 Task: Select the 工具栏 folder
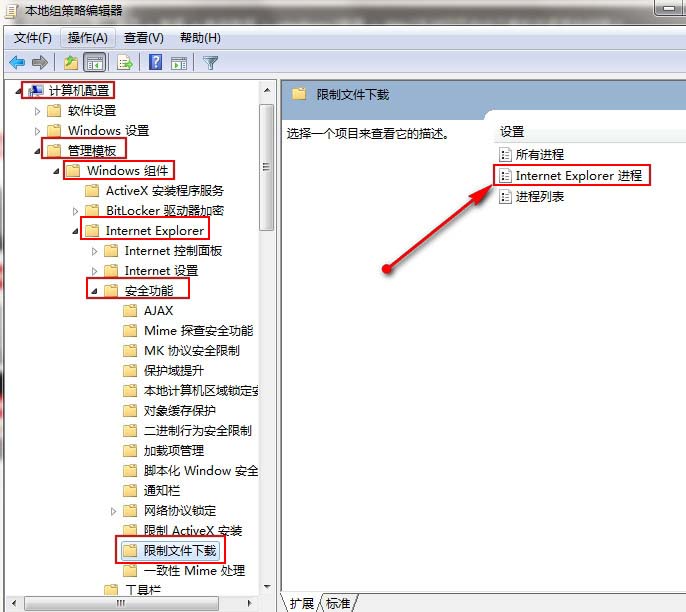(143, 590)
